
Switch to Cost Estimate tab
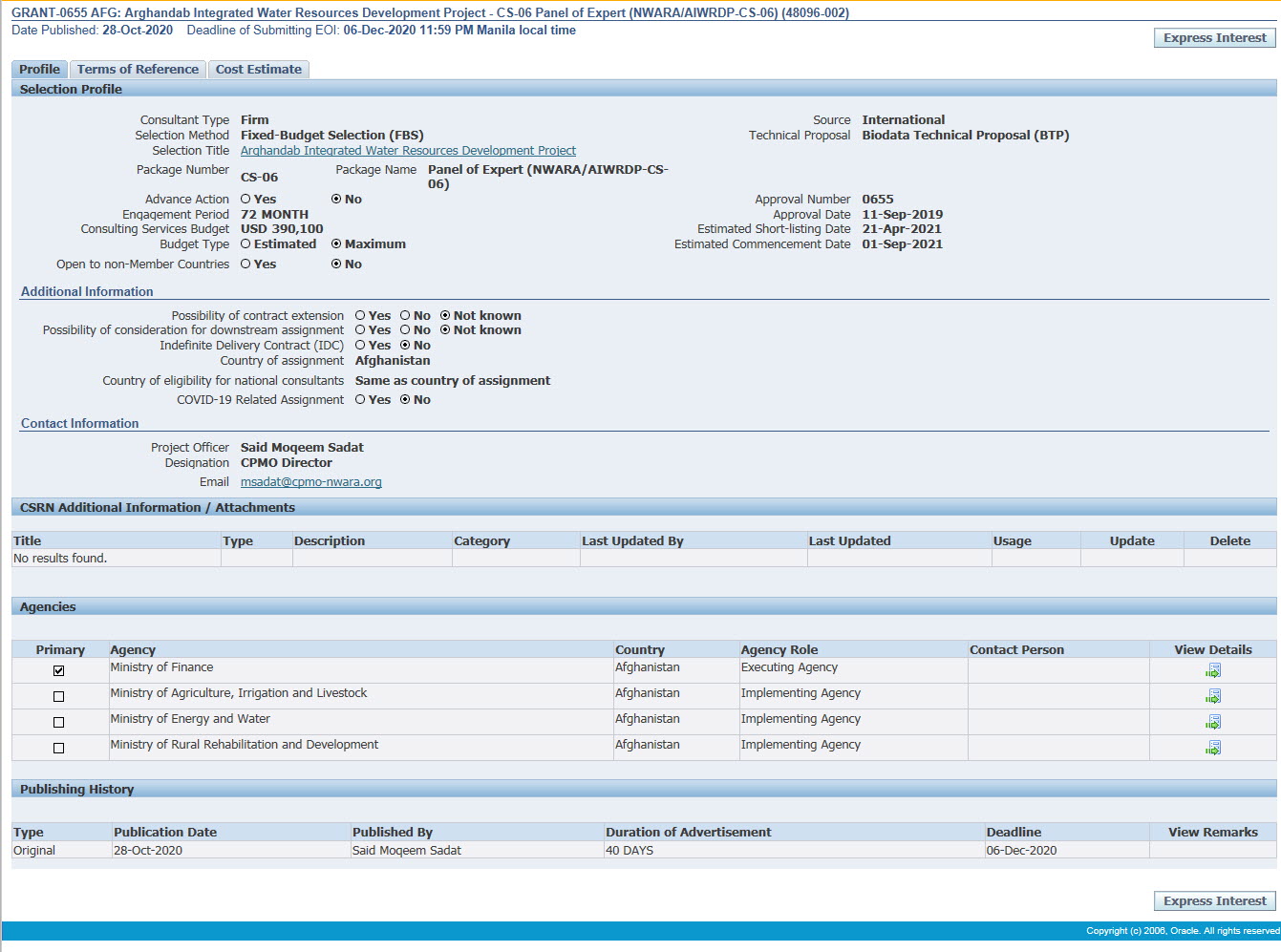[x=258, y=69]
